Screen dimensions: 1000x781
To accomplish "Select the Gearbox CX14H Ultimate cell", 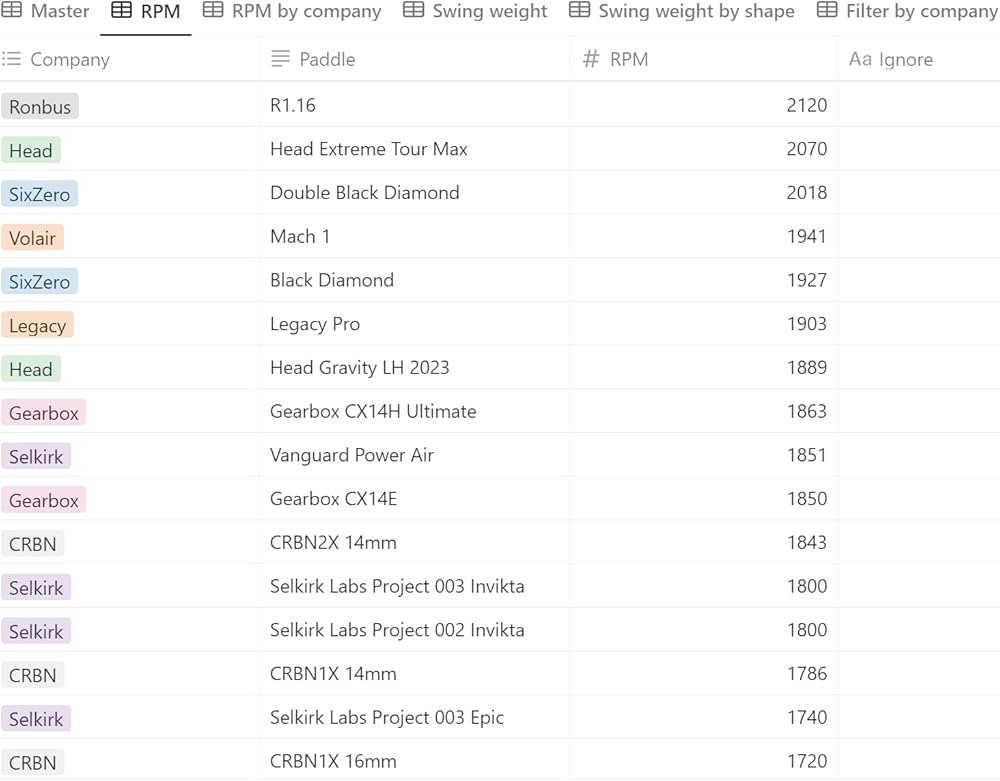I will [x=373, y=411].
